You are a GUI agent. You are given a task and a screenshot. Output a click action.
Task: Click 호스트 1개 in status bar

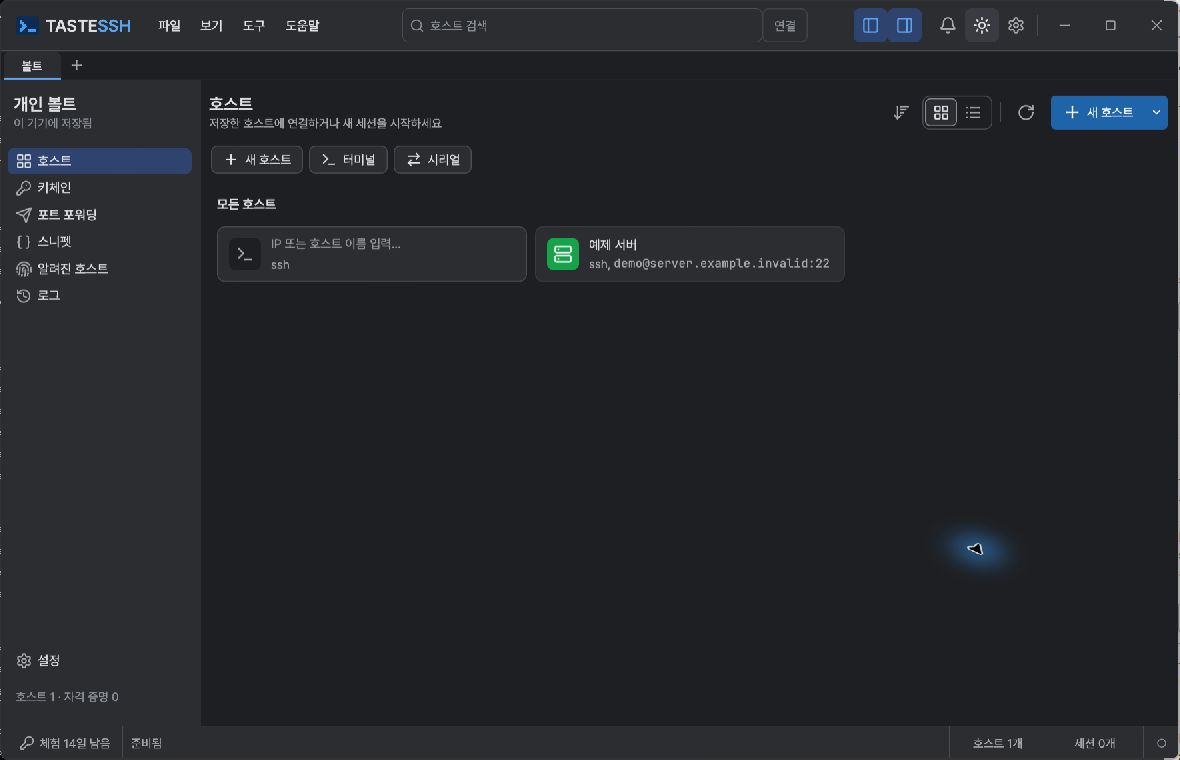tap(998, 743)
